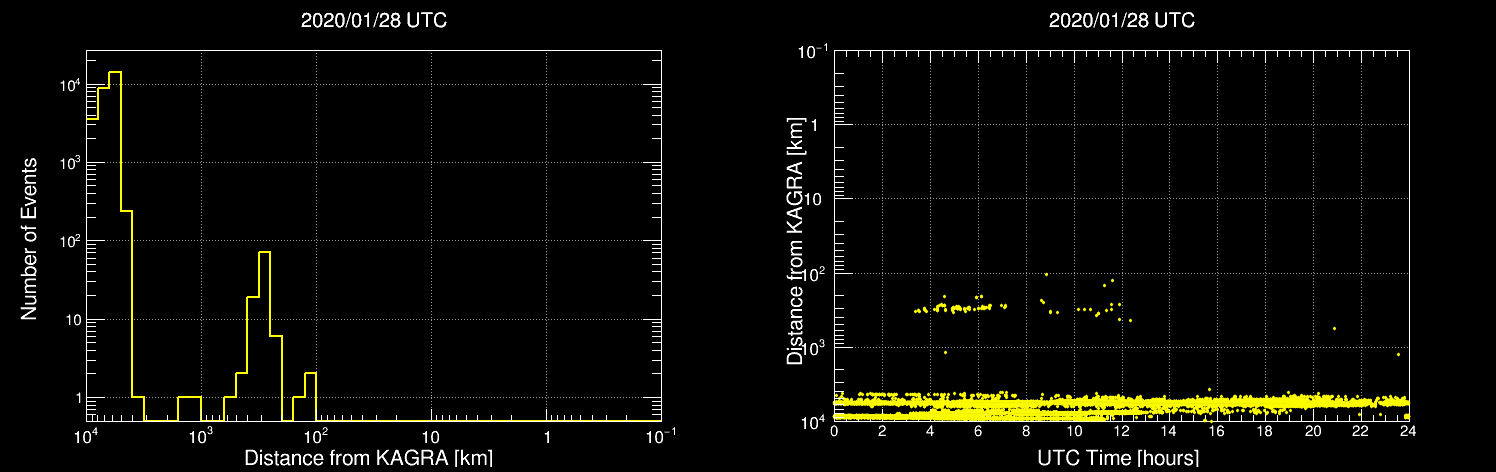Click histogram y-axis tick label 10
The image size is (1496, 472).
72,320
